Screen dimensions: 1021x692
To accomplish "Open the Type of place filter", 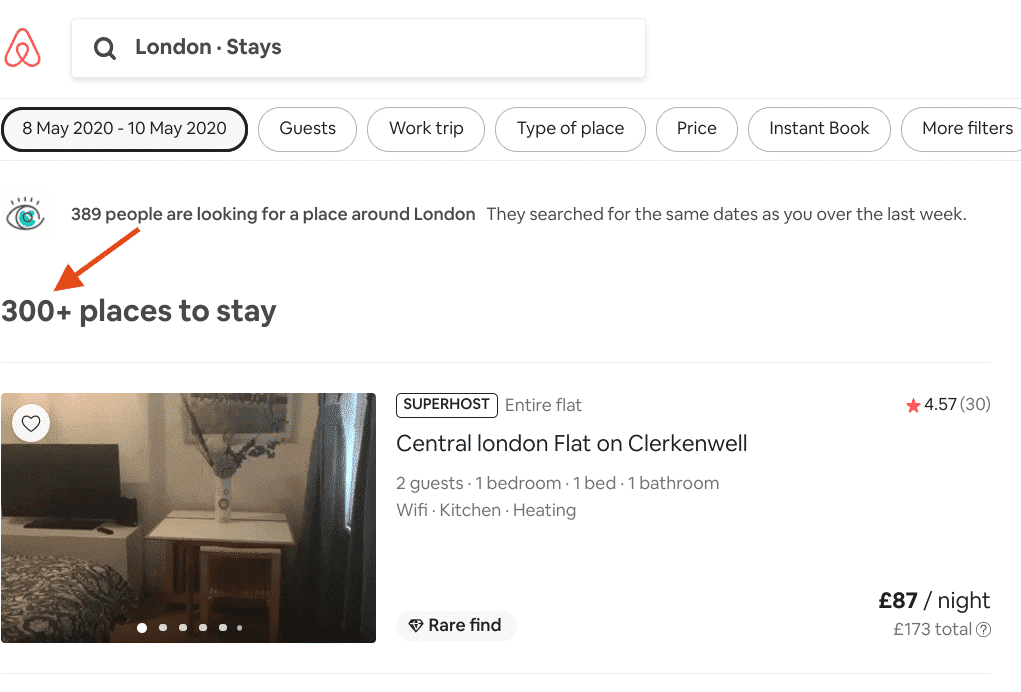I will (570, 129).
